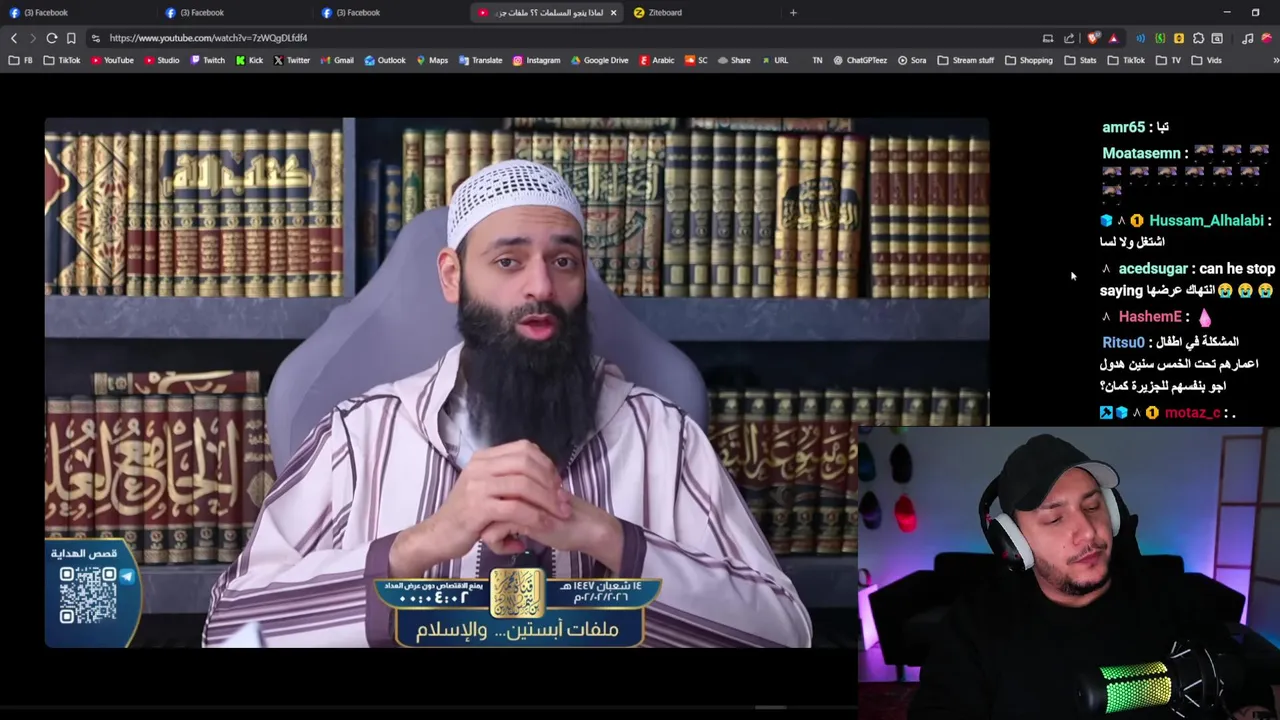Restore the browser window size
This screenshot has height=720, width=1280.
[x=1255, y=13]
